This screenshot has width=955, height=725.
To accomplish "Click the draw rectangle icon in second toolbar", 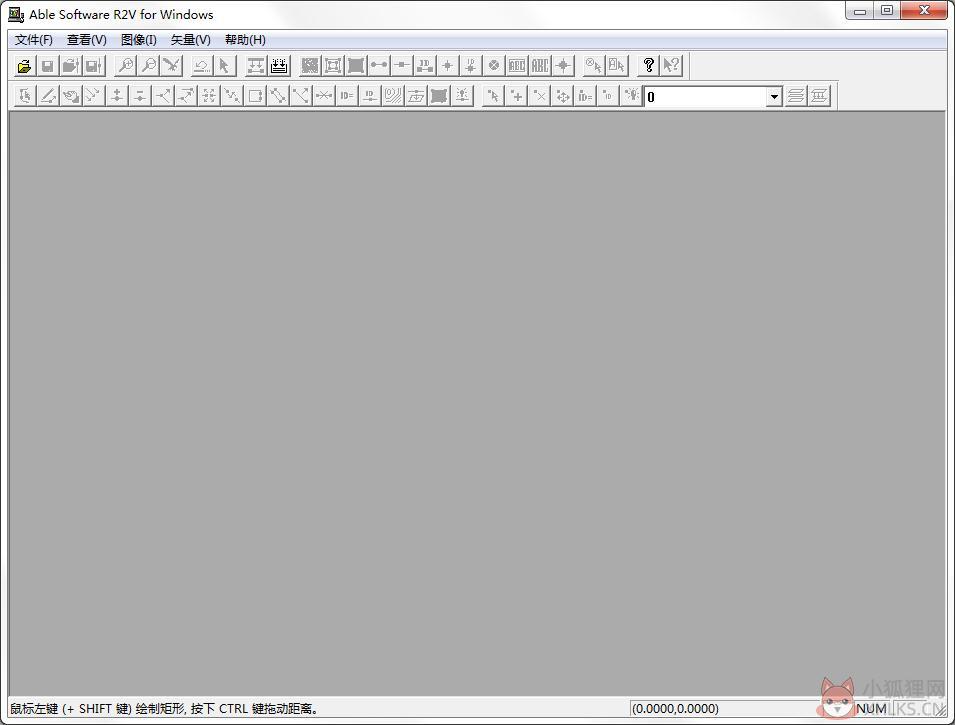I will (255, 96).
